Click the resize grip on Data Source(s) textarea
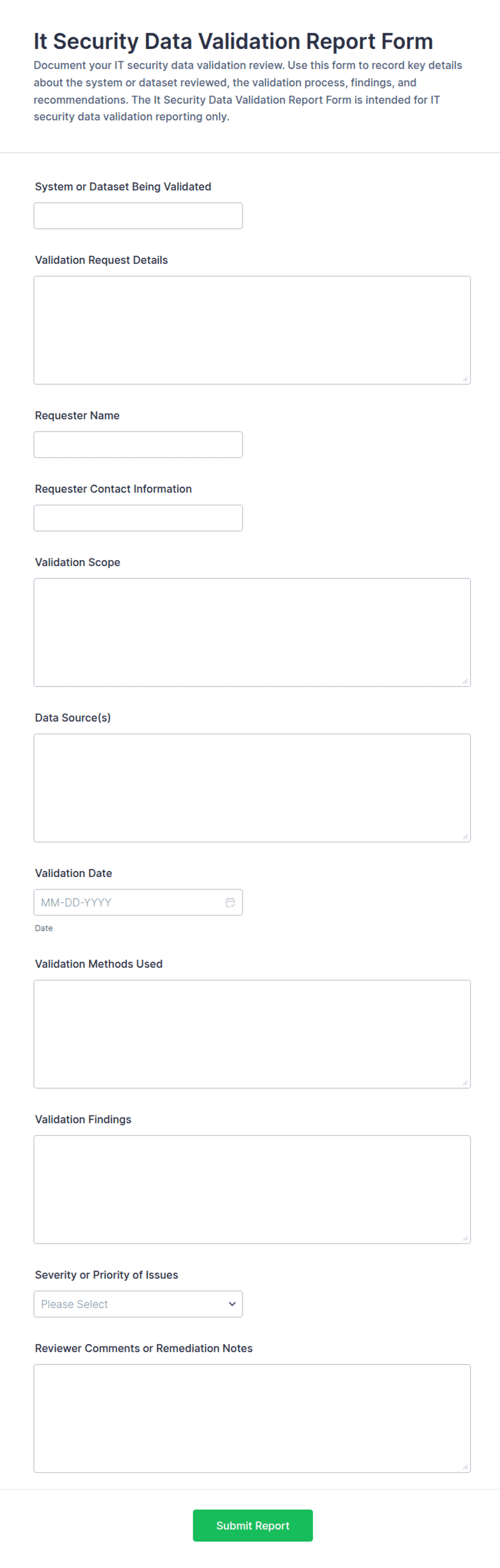 point(466,836)
